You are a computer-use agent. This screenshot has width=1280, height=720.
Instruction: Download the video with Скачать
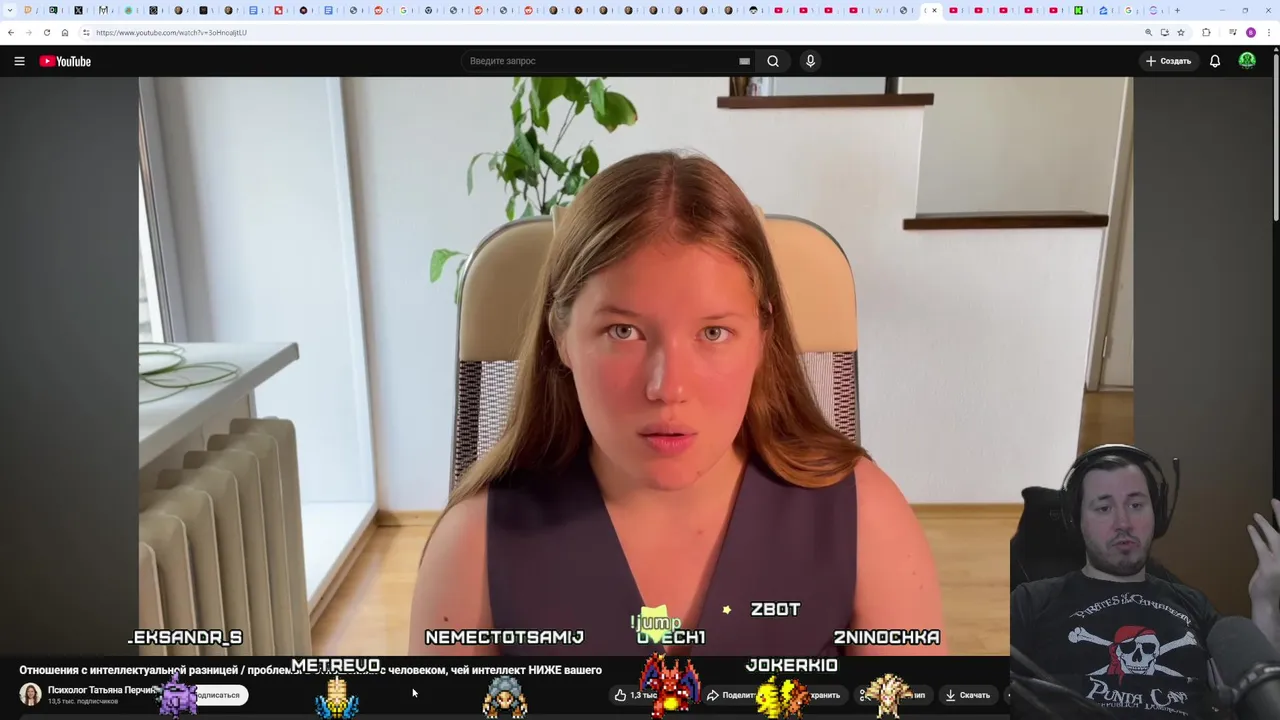coord(967,695)
